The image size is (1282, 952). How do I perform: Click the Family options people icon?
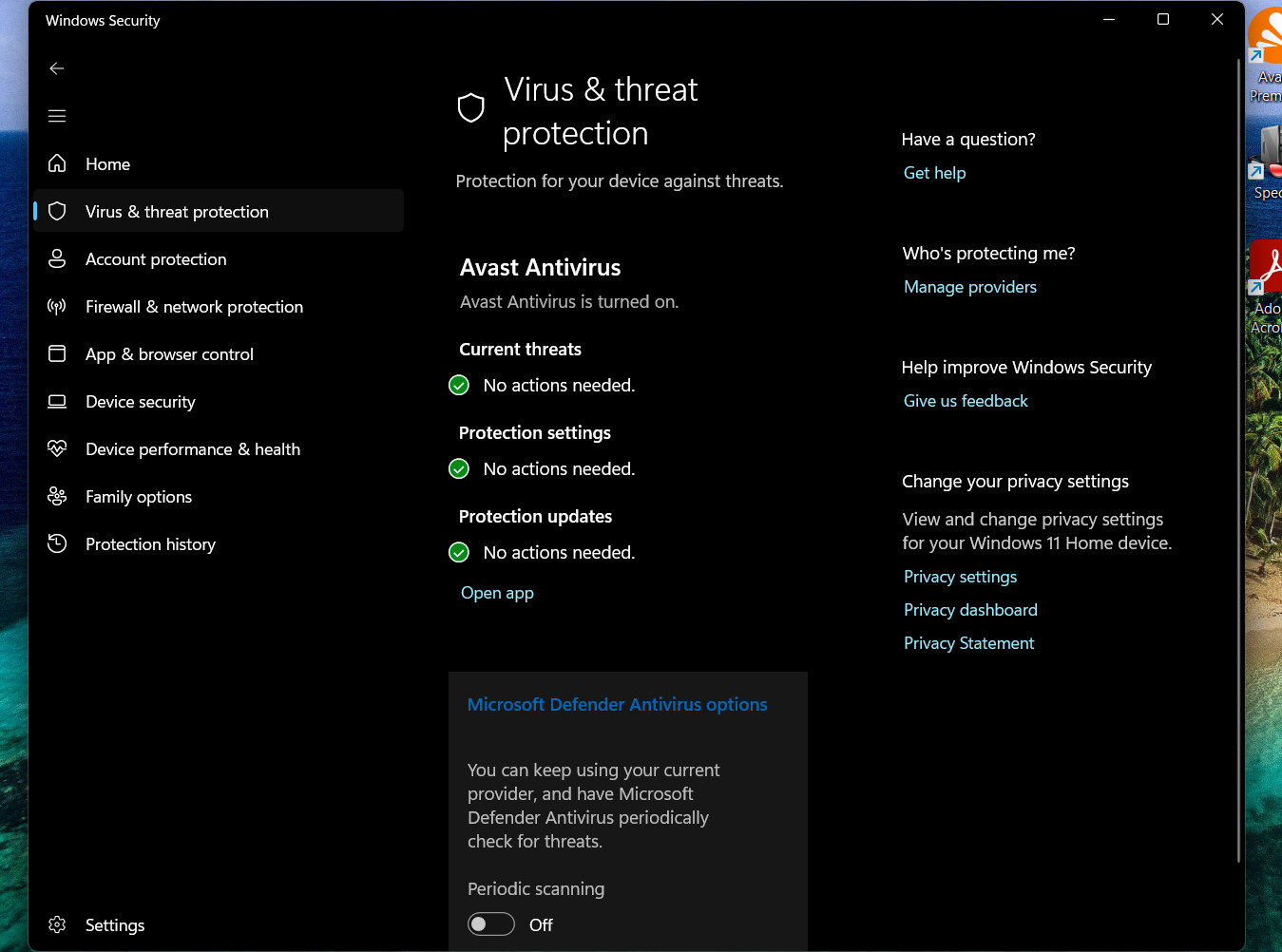57,496
